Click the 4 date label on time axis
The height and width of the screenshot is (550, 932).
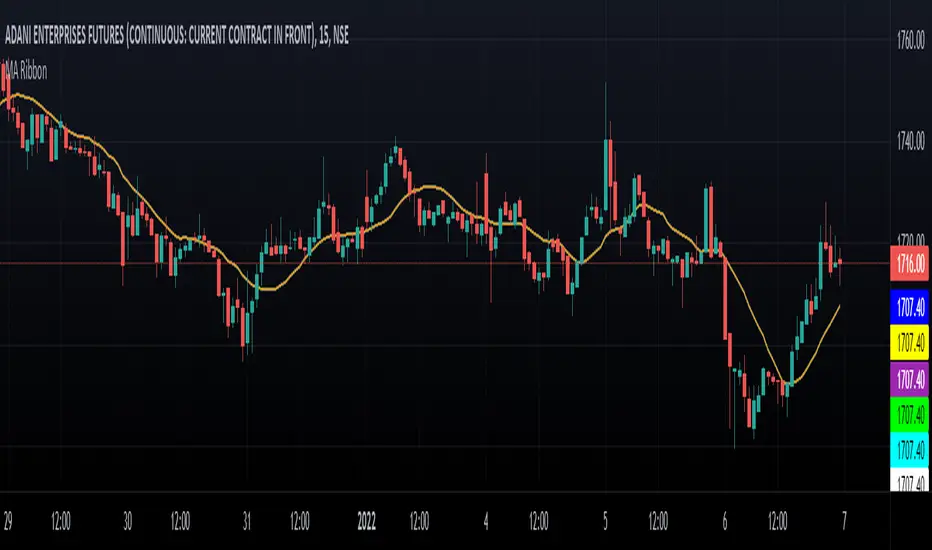coord(486,521)
